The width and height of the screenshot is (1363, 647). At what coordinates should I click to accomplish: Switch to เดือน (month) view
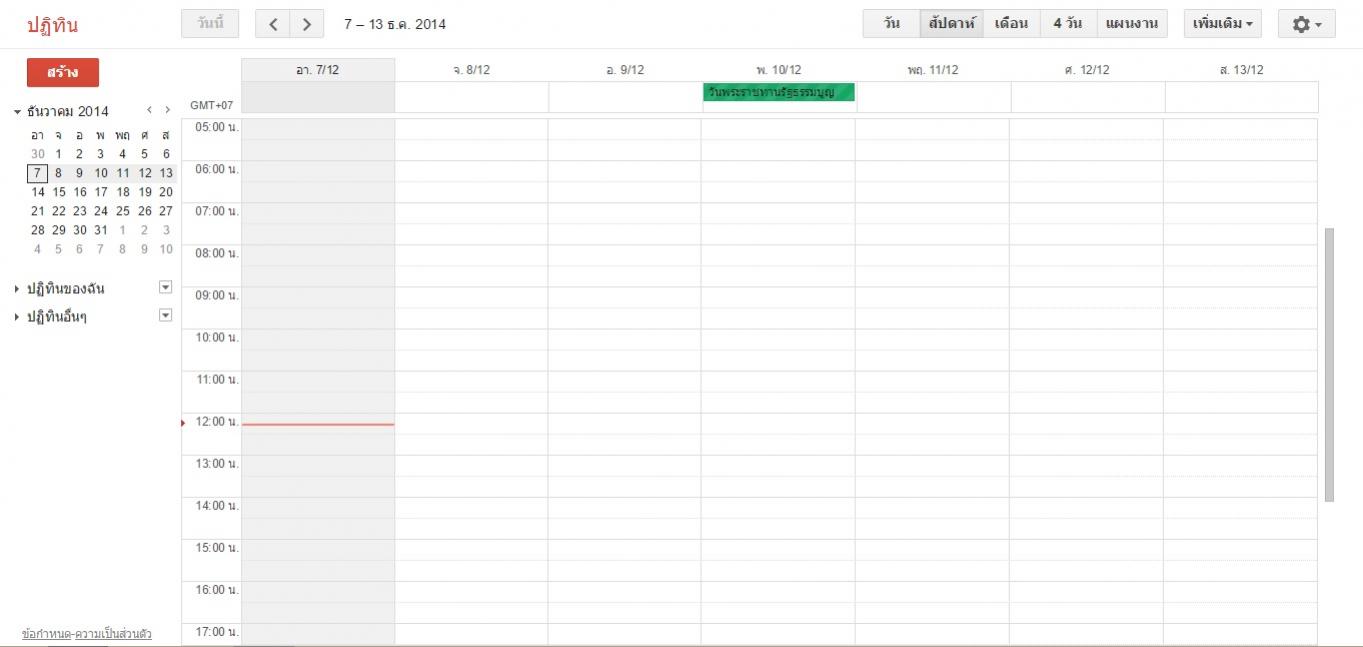(x=1011, y=24)
